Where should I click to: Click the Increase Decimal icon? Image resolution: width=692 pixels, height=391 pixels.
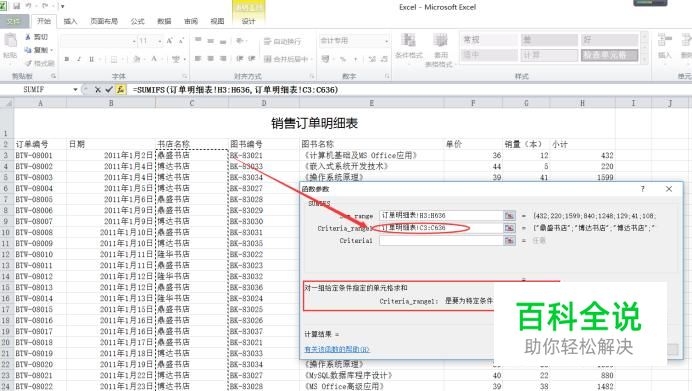pyautogui.click(x=372, y=59)
